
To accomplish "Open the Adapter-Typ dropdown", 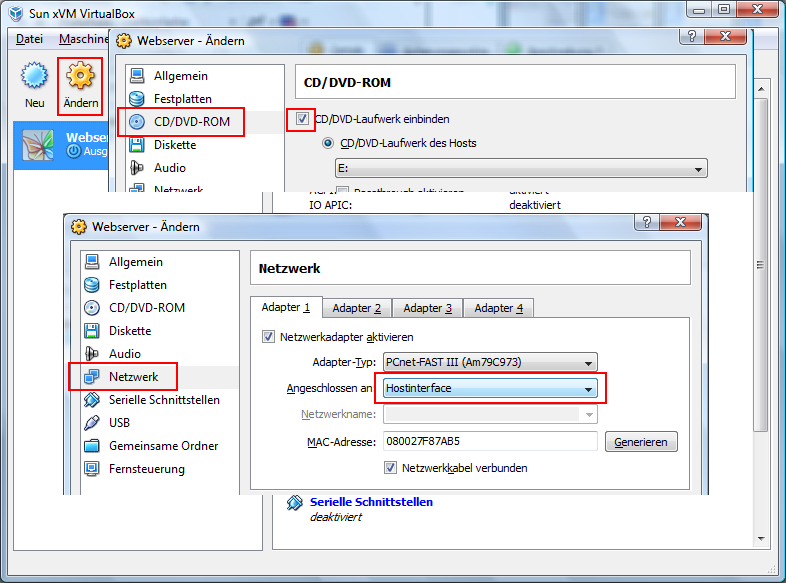I will click(x=490, y=362).
